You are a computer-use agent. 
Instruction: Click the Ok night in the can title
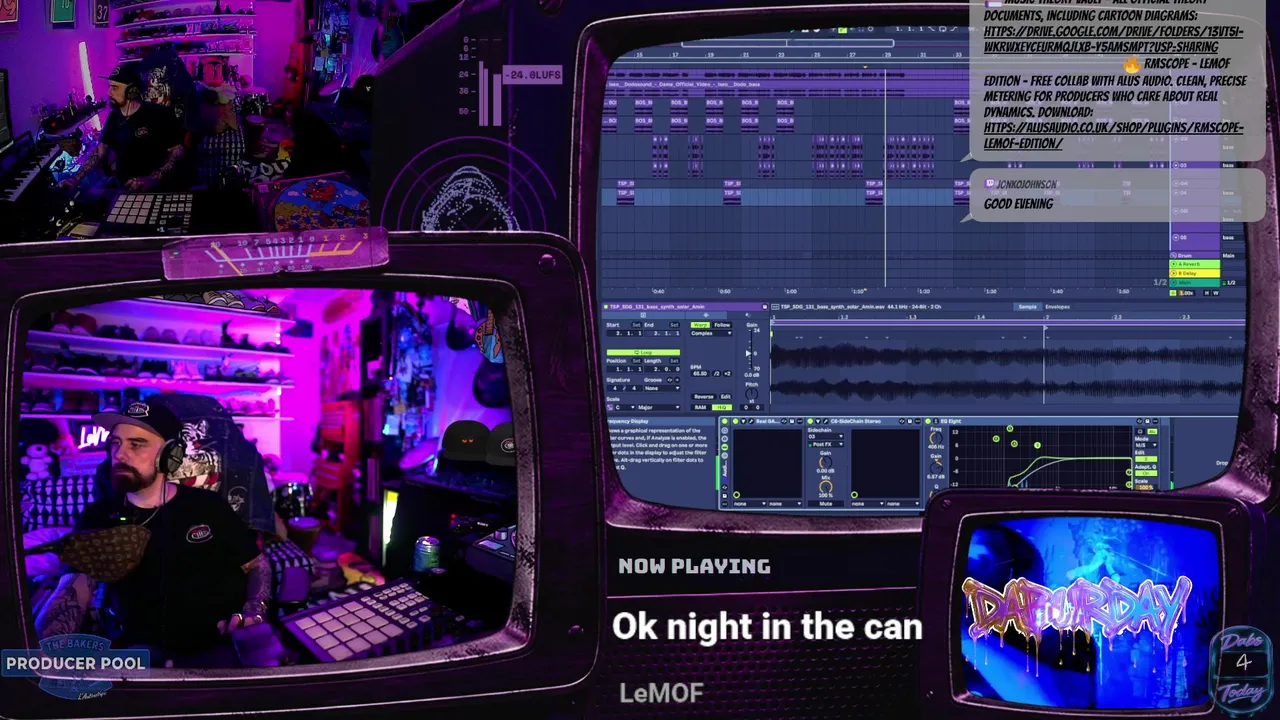[x=767, y=627]
